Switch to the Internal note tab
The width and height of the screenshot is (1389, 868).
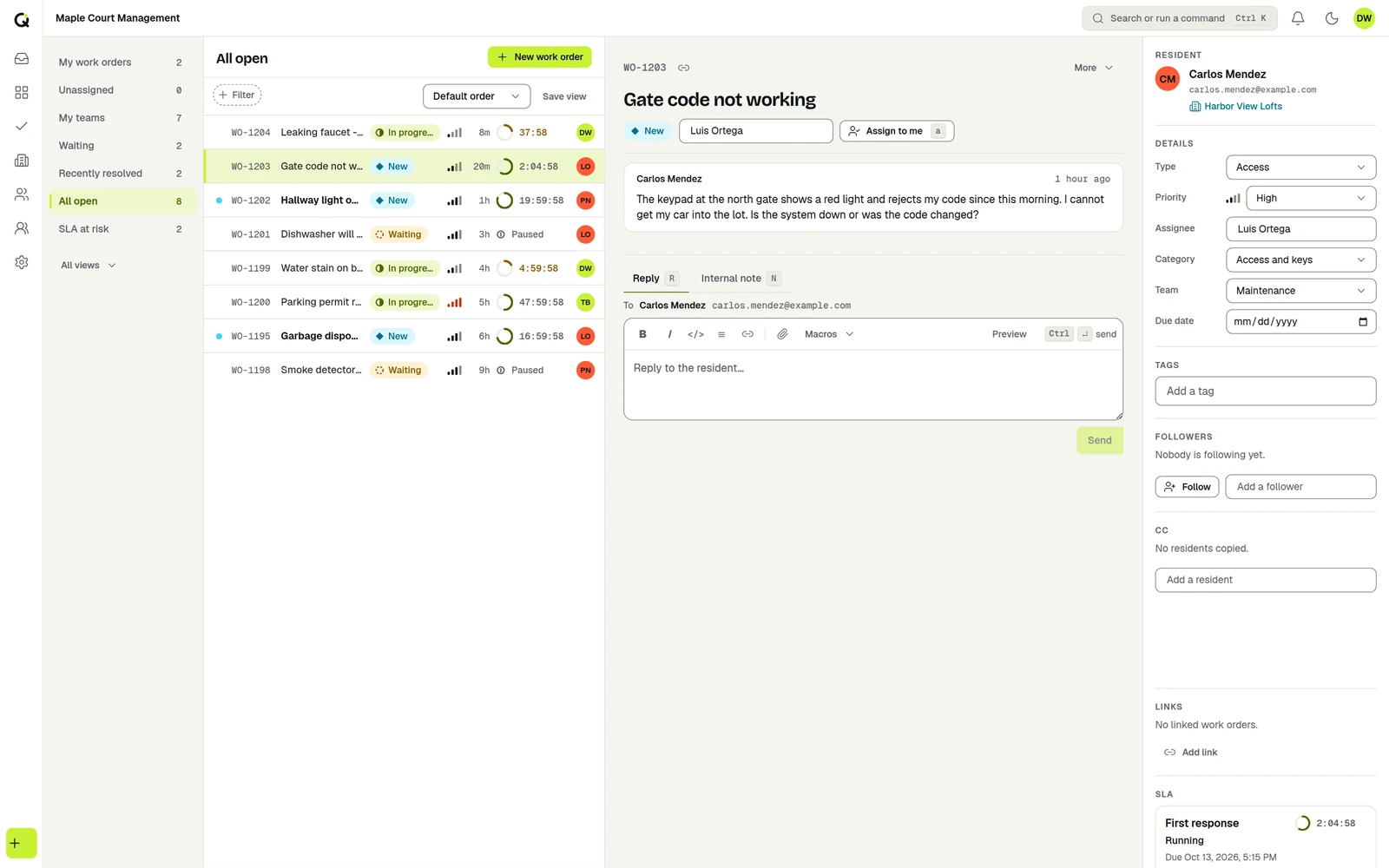click(x=741, y=279)
